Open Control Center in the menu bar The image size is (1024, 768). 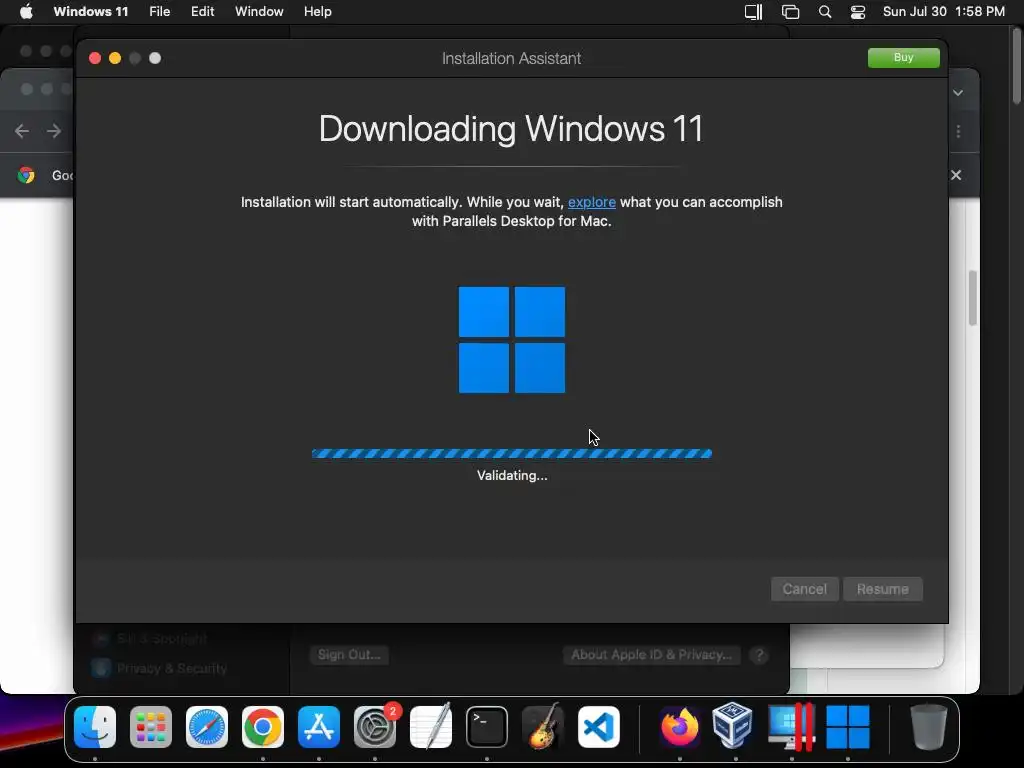click(857, 12)
